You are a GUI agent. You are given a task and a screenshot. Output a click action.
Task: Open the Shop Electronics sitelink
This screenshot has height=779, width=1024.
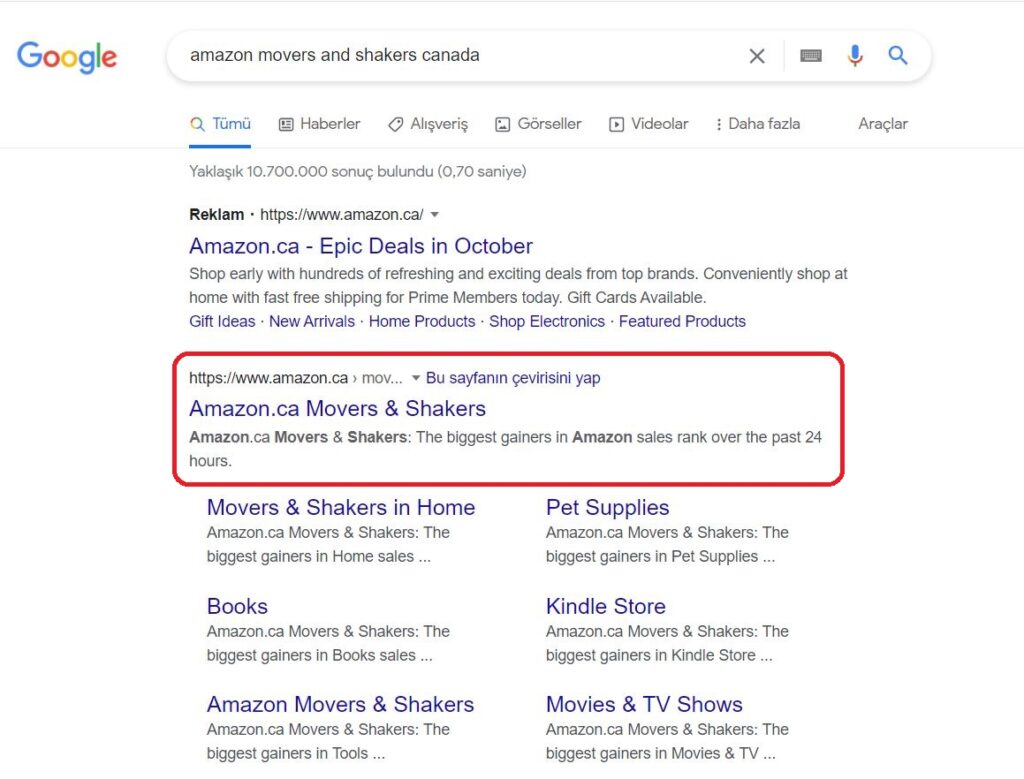547,321
